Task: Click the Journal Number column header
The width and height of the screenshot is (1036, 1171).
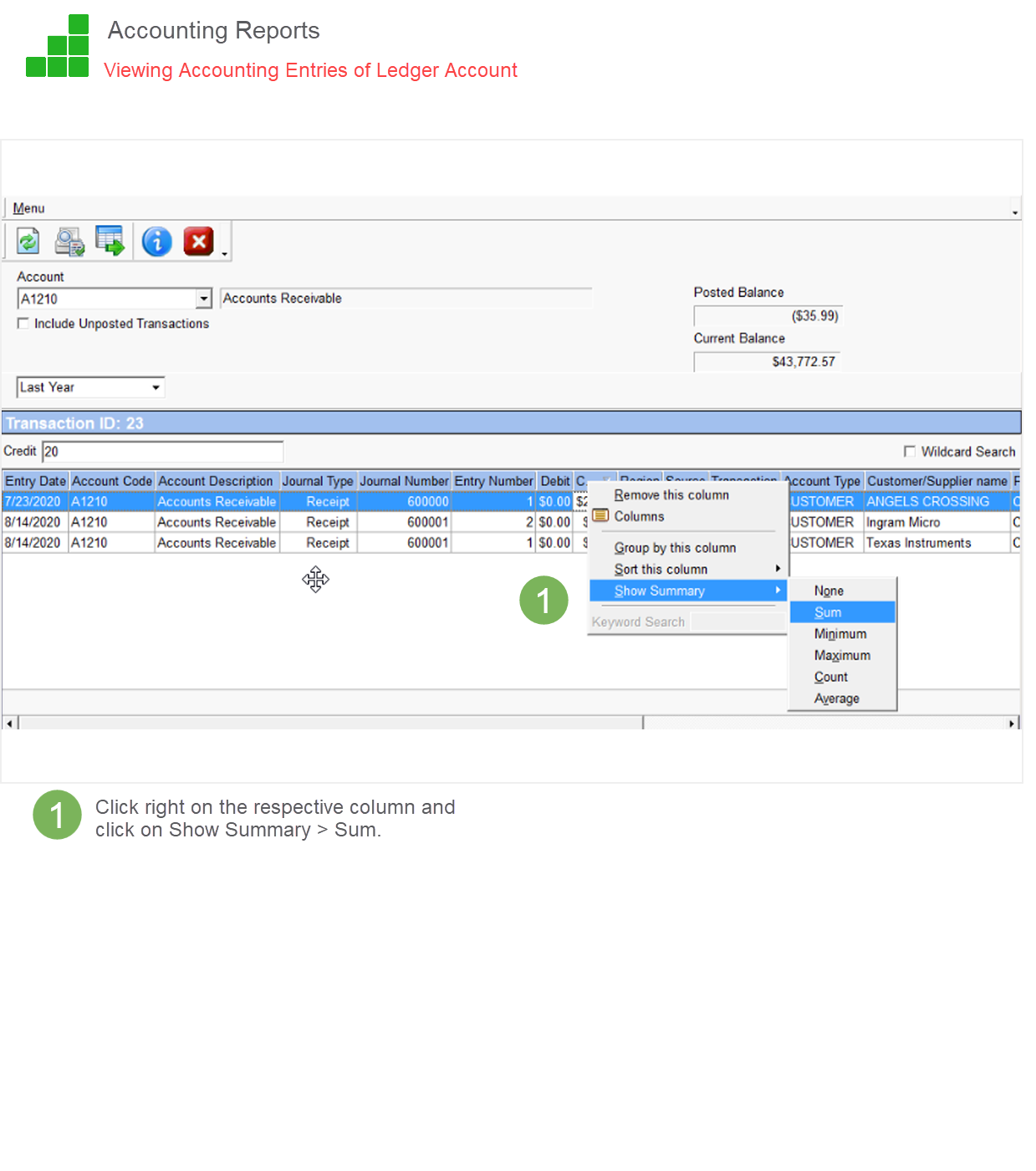Action: (404, 481)
